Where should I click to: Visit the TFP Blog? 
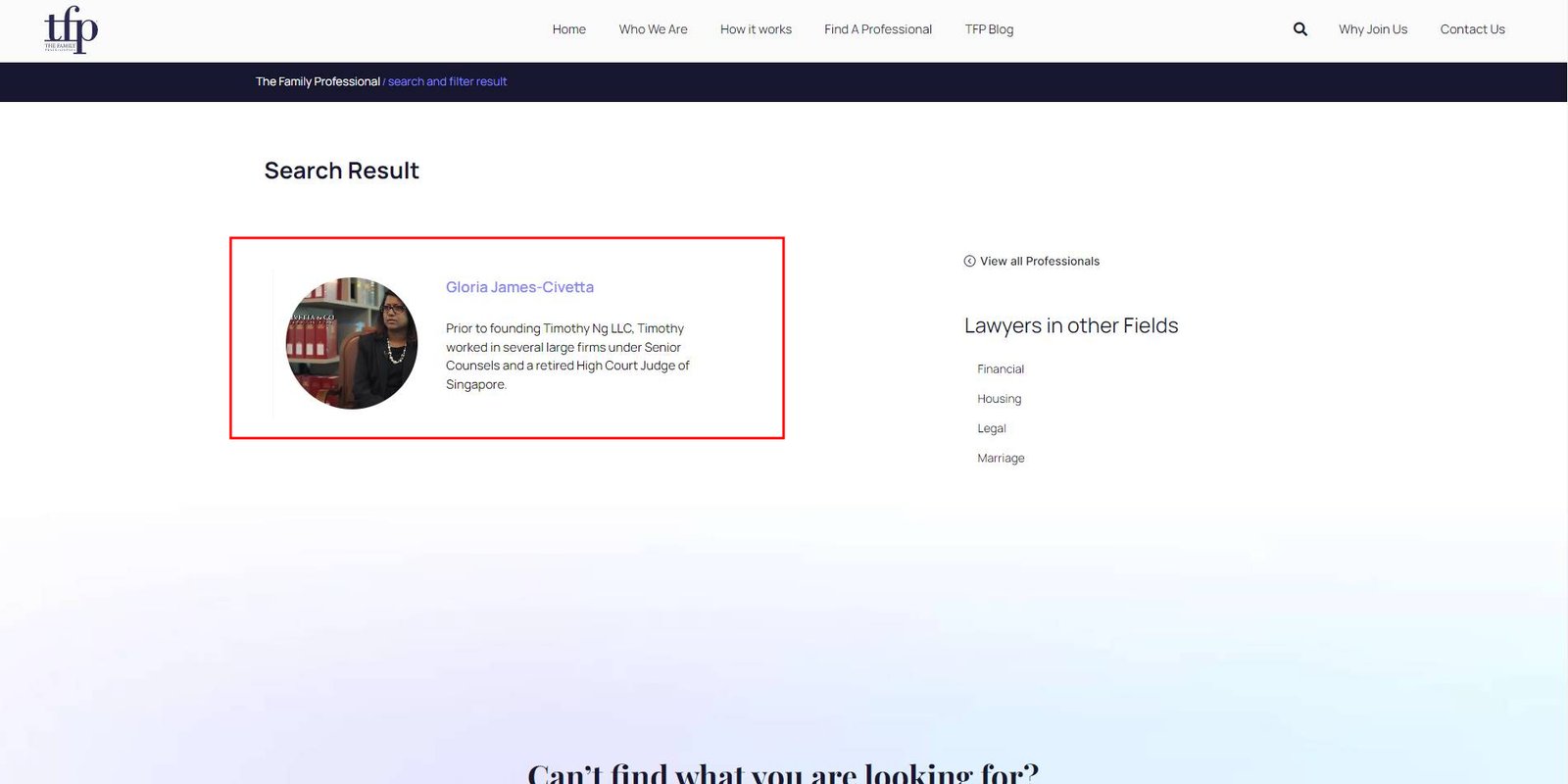point(989,29)
